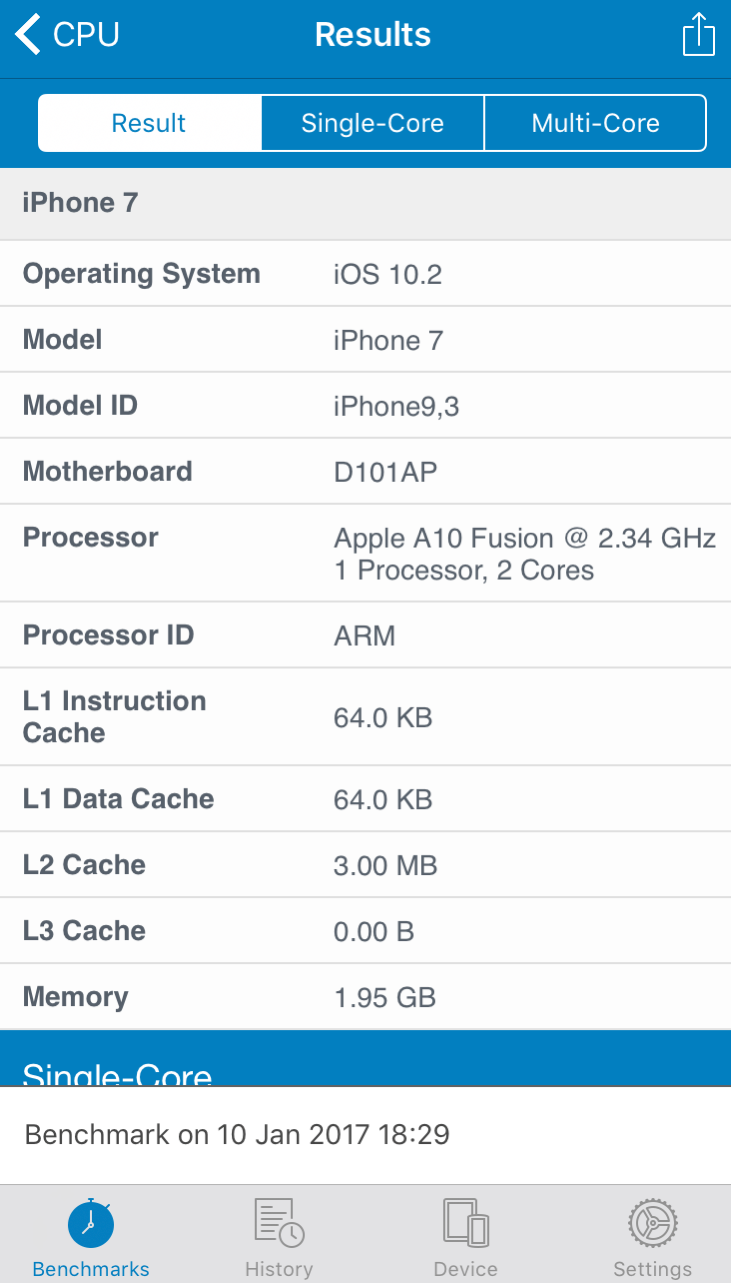Tap the back chevron next to CPU
The width and height of the screenshot is (731, 1283).
[x=27, y=34]
